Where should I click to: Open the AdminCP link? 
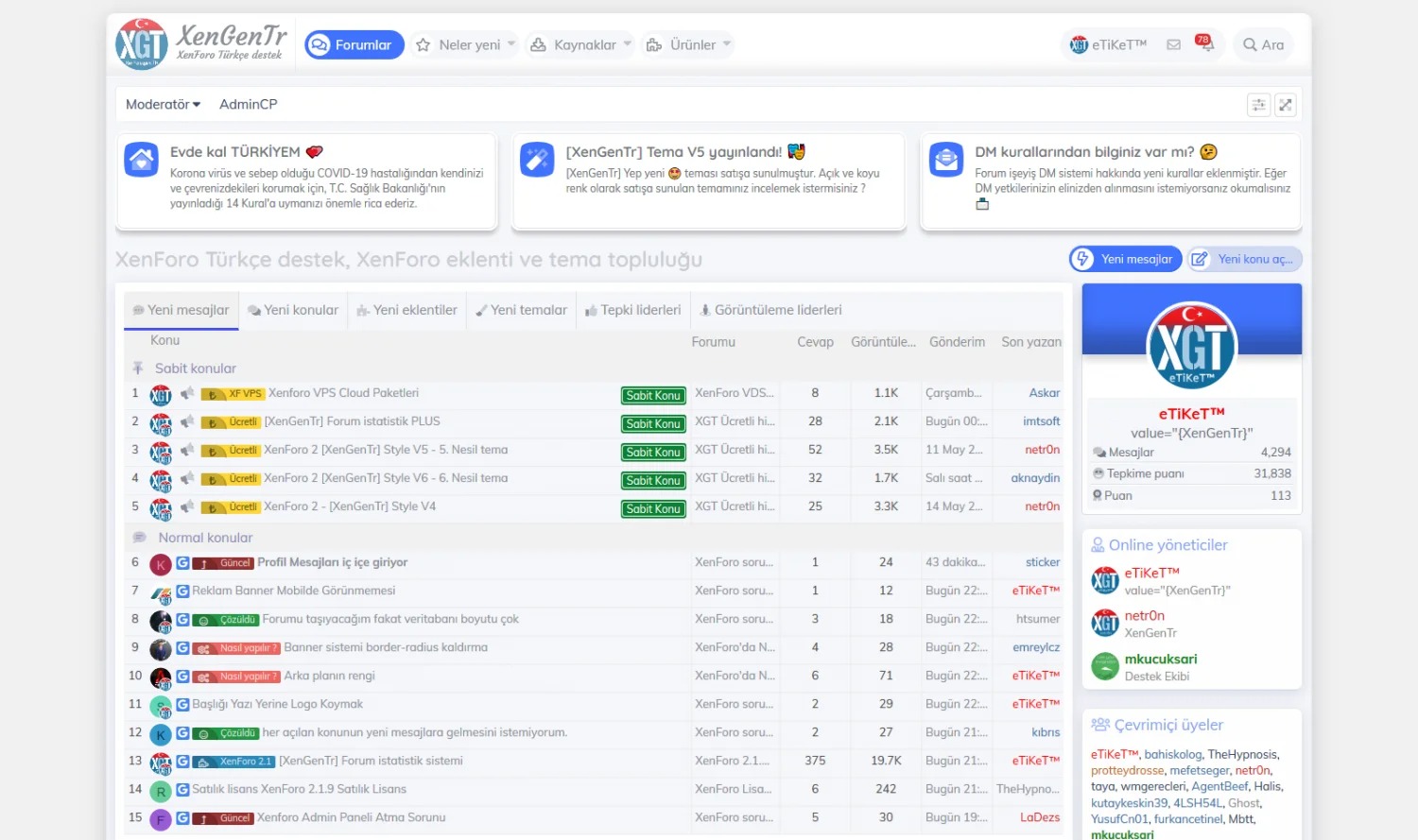point(248,104)
